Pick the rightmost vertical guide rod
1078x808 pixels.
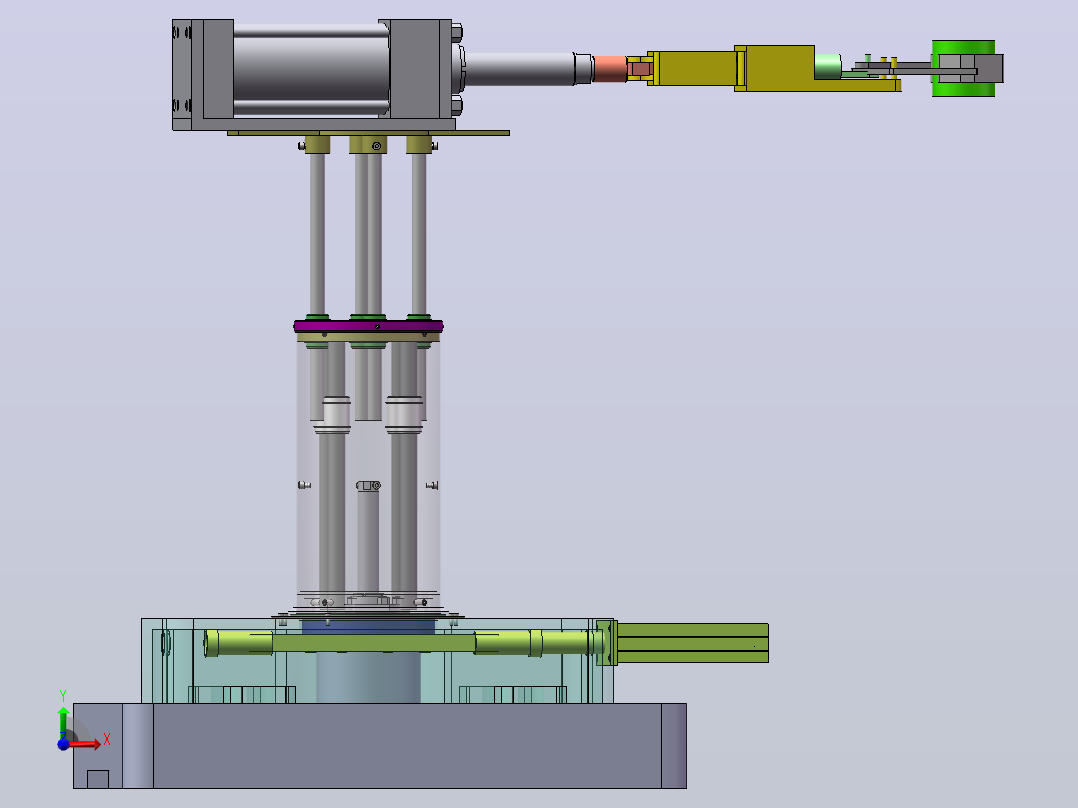click(419, 234)
